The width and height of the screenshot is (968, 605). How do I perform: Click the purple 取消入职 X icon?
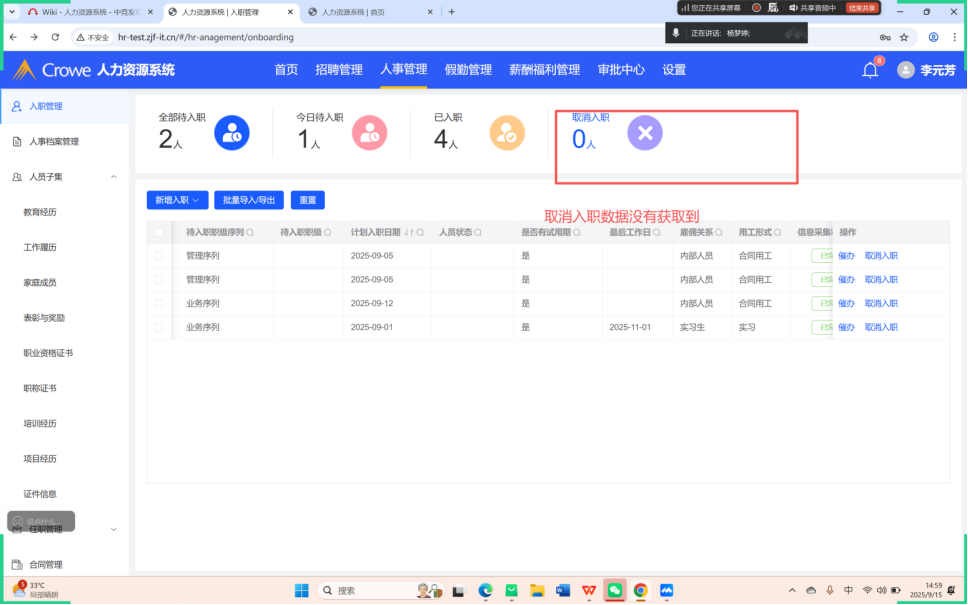click(x=645, y=133)
